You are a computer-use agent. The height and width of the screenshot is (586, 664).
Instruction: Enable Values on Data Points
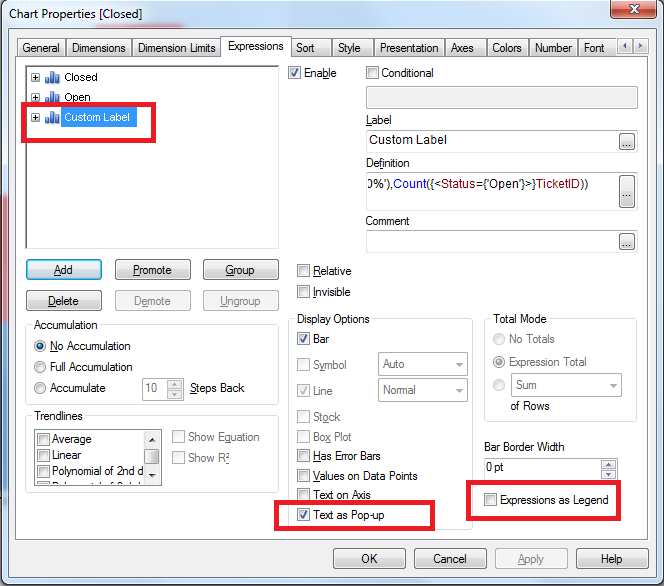(x=303, y=475)
